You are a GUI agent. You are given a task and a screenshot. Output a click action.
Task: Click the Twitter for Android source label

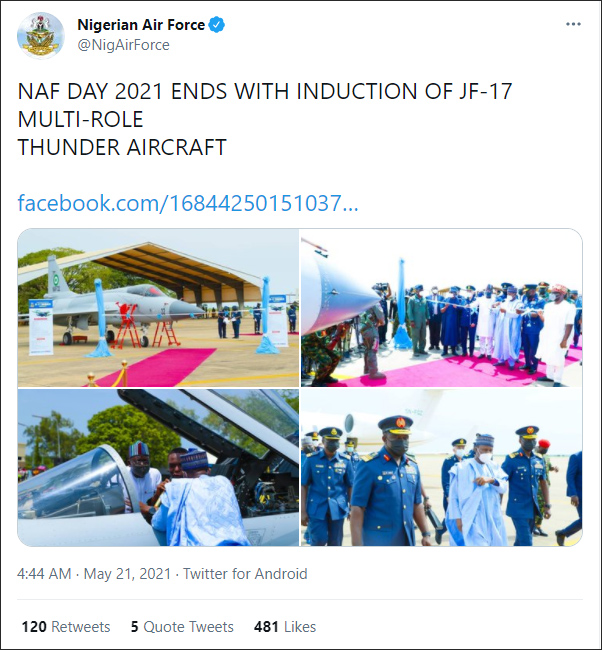tap(243, 574)
